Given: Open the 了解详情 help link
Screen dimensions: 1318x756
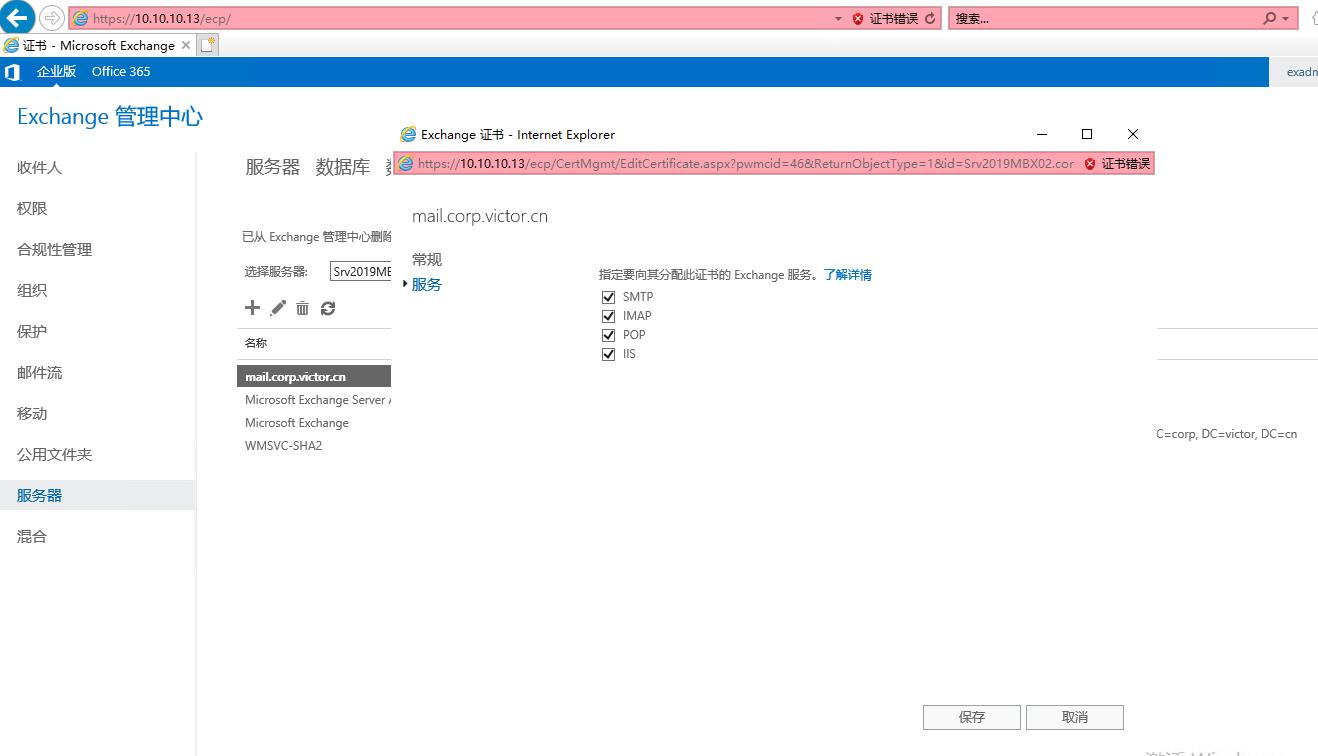Looking at the screenshot, I should pos(848,274).
